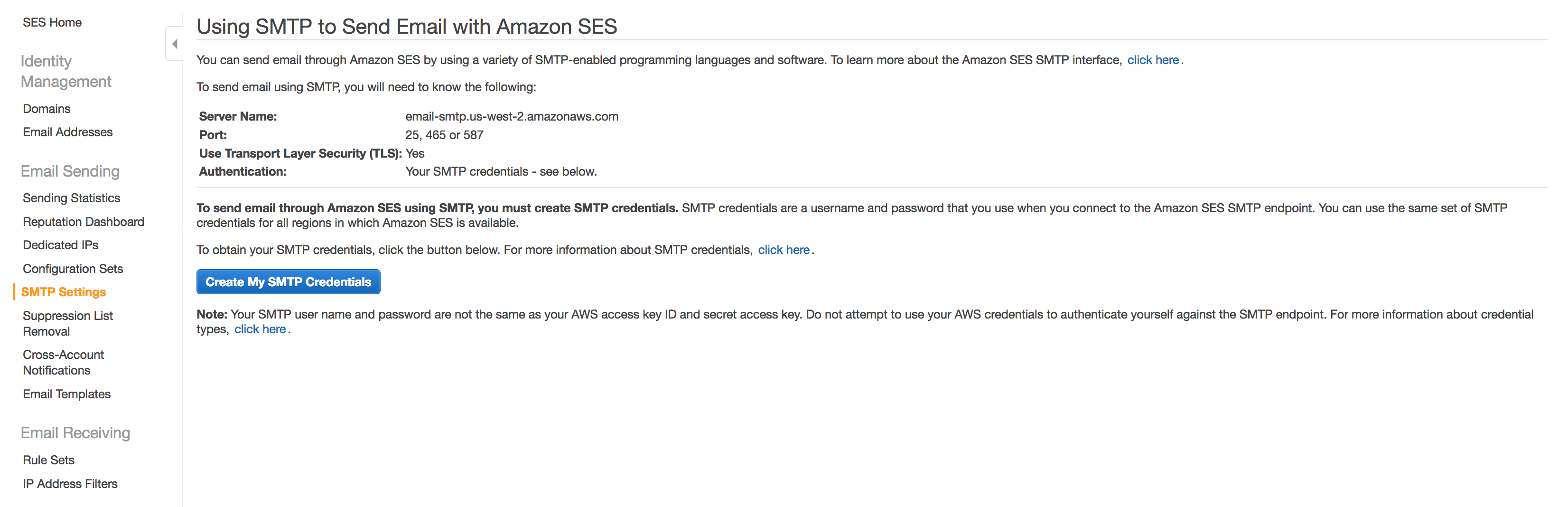This screenshot has width=1568, height=507.
Task: Navigate to Dedicated IPs
Action: click(x=60, y=244)
